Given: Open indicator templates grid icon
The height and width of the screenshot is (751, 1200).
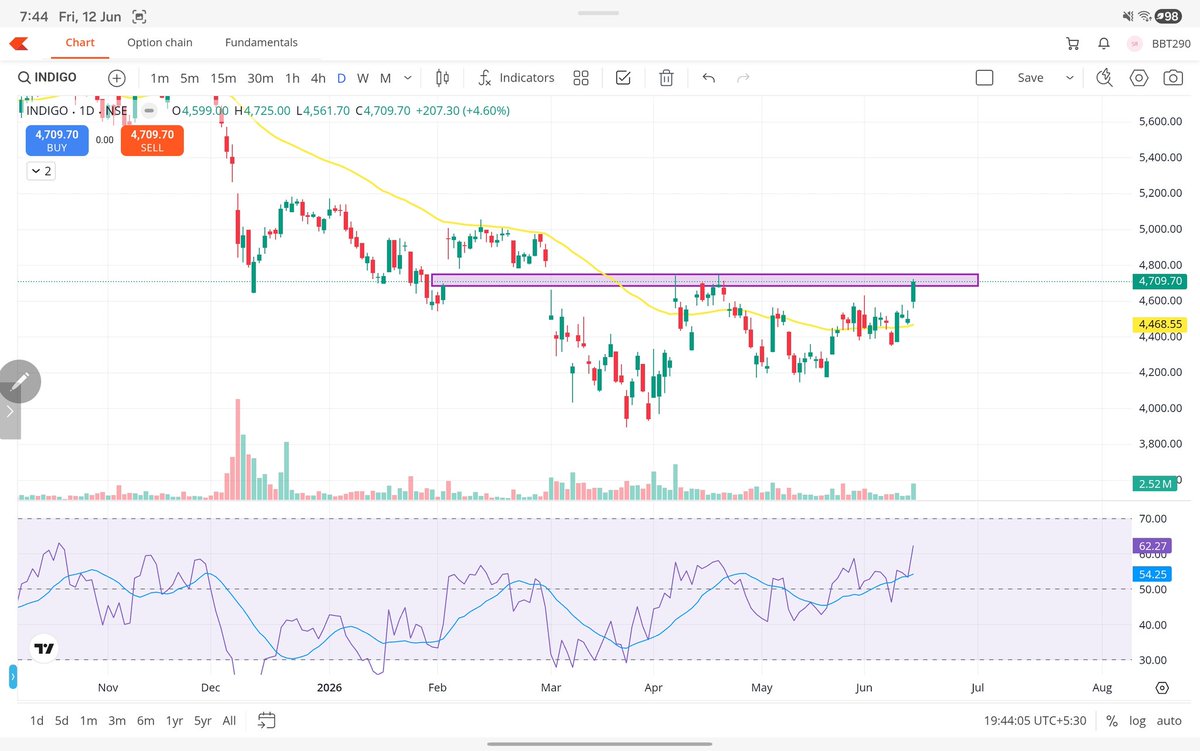Looking at the screenshot, I should [581, 77].
